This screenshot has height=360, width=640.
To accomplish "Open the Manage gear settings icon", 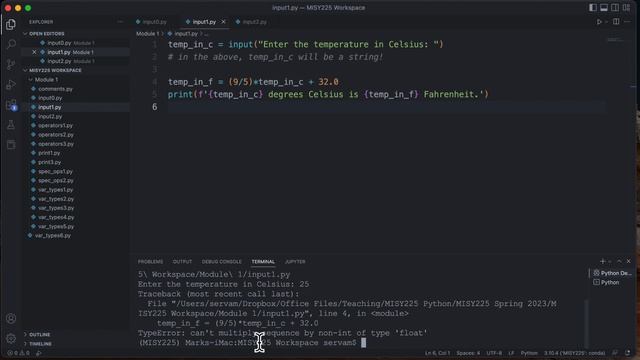I will click(x=11, y=338).
